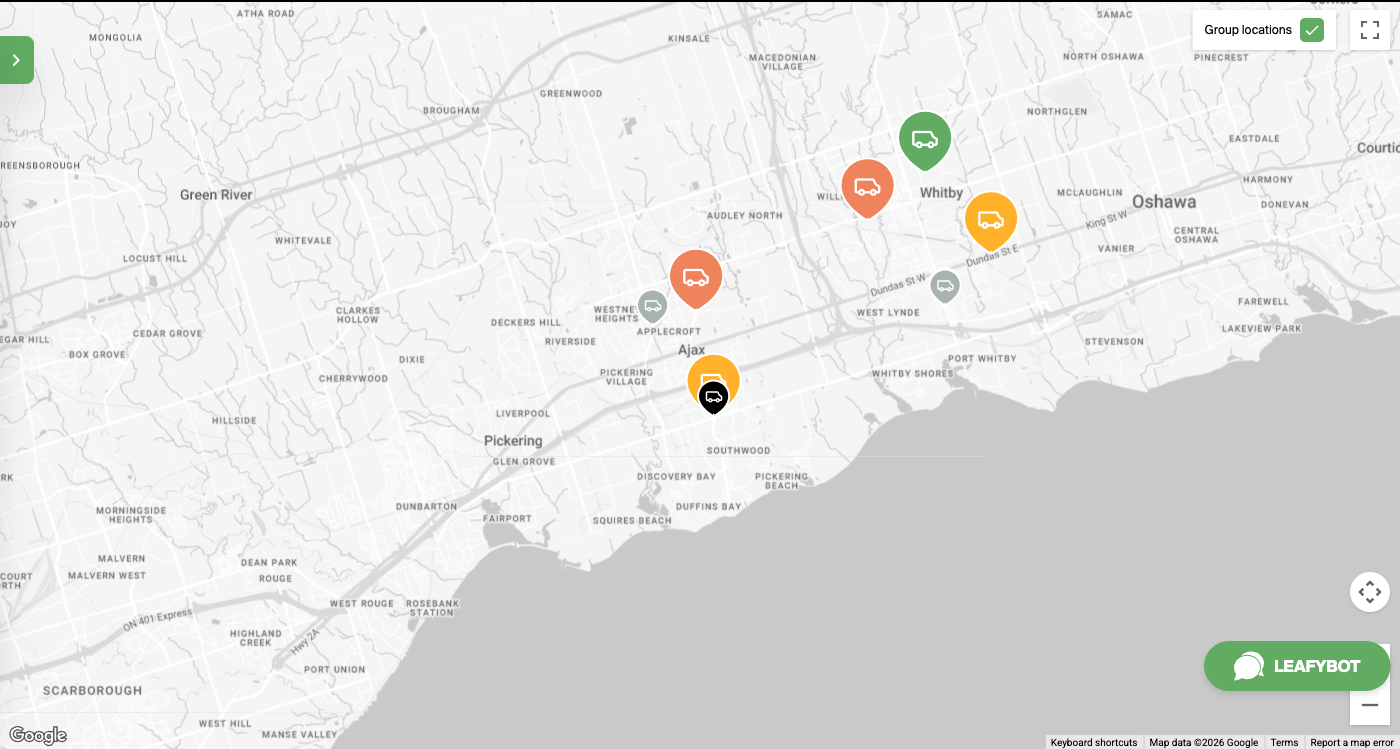Click the pan map control
Screen dimensions: 1400x749
point(1369,592)
